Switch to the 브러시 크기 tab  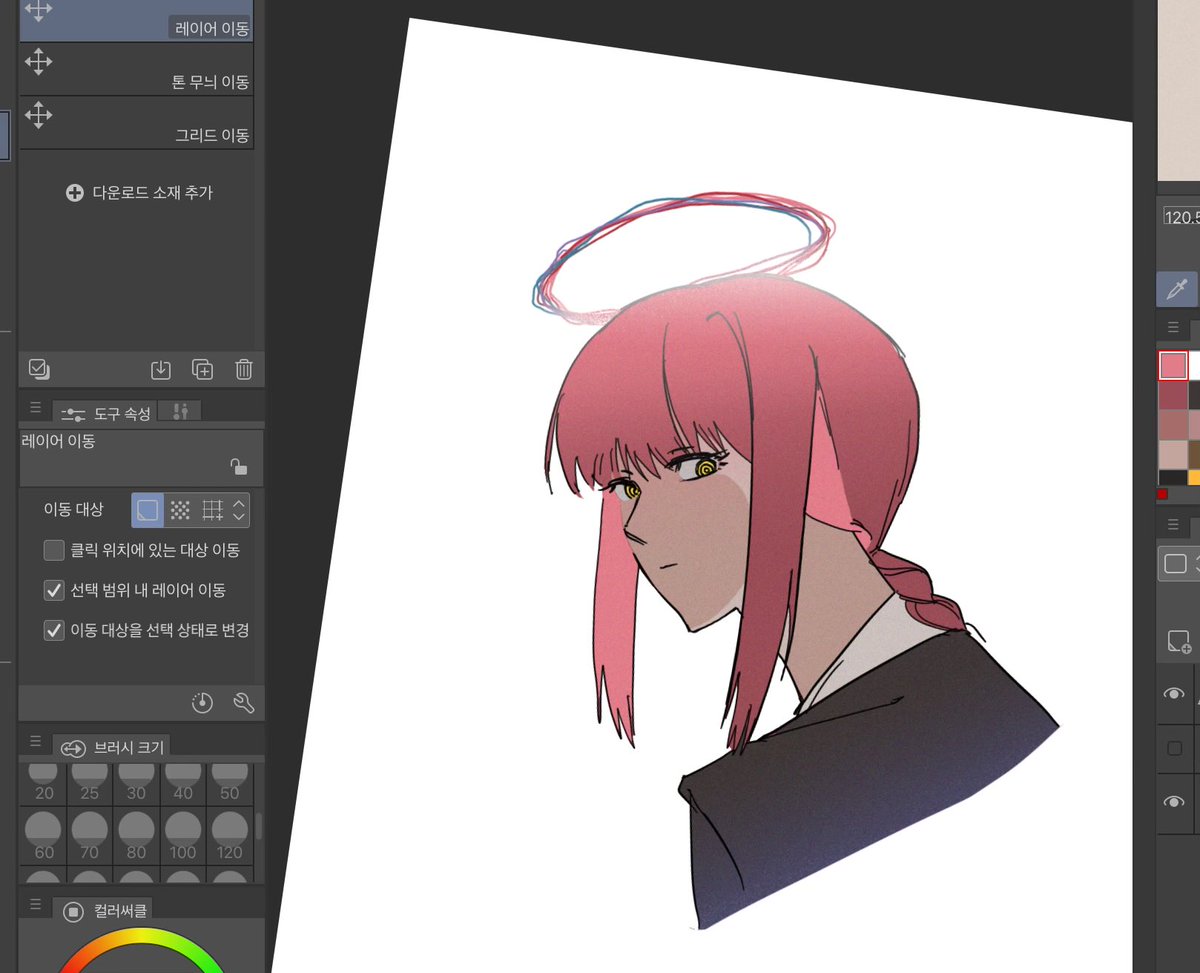[112, 747]
